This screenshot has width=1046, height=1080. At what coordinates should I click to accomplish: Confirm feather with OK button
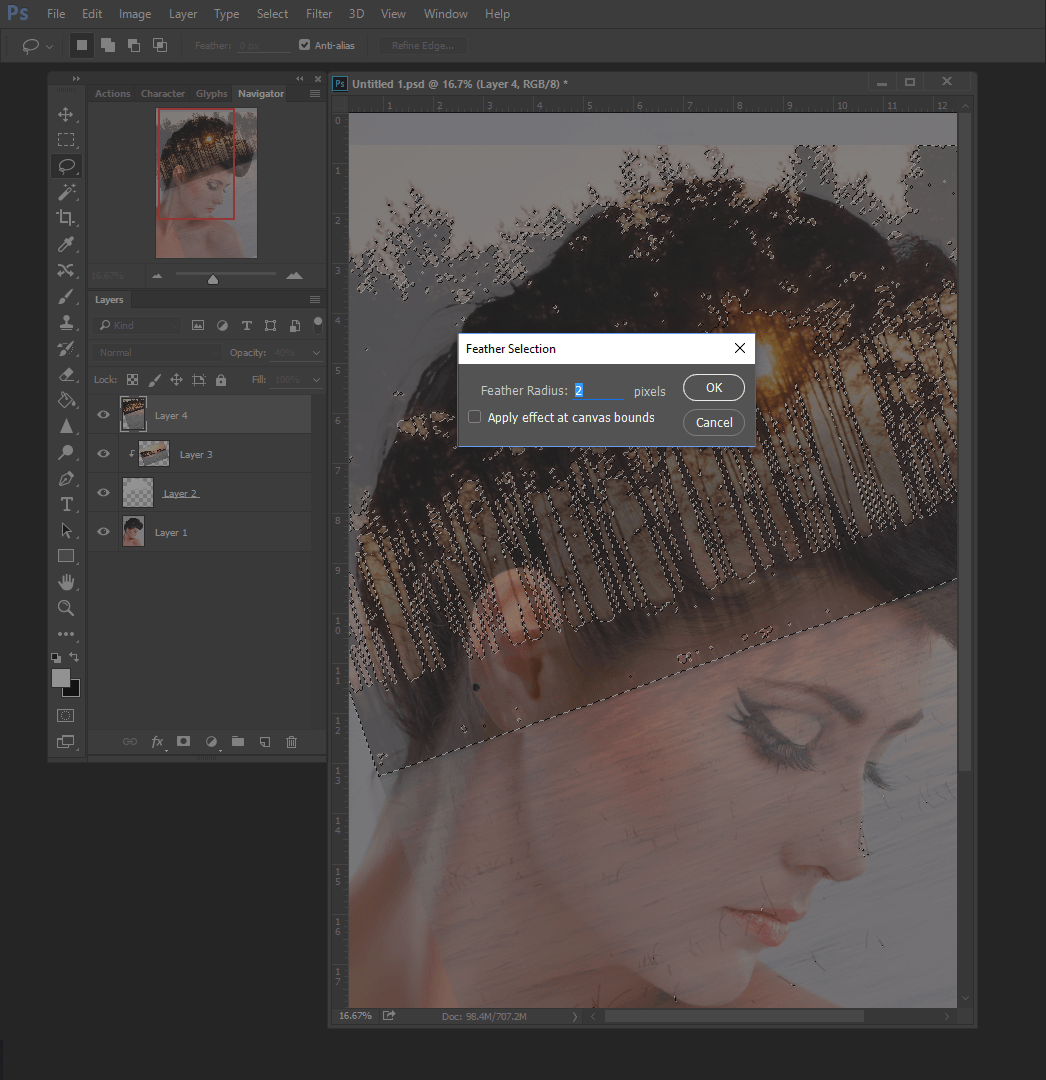coord(713,388)
